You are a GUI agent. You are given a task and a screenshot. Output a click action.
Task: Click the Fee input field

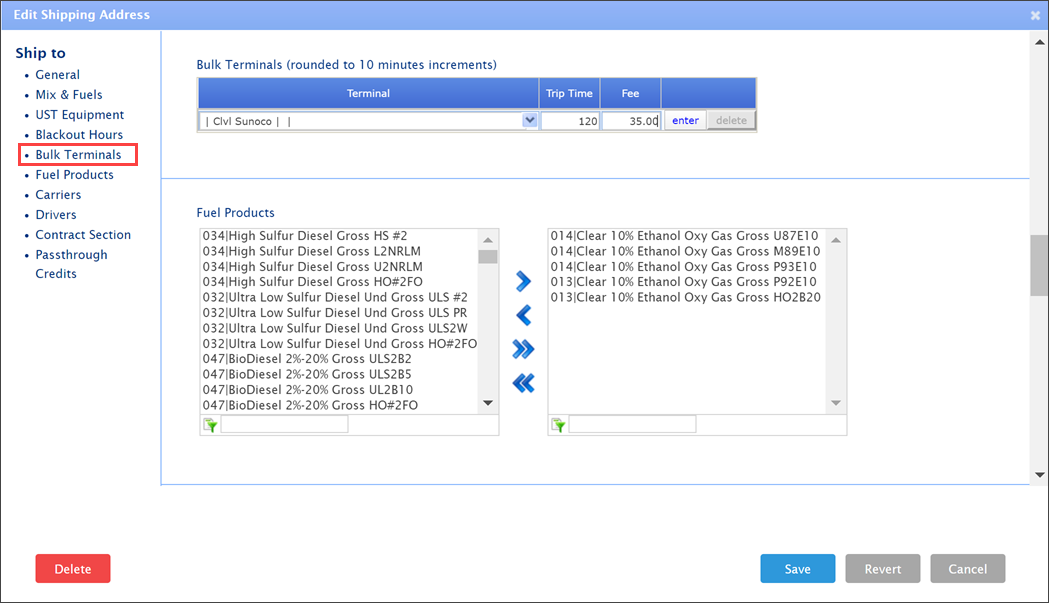click(630, 121)
